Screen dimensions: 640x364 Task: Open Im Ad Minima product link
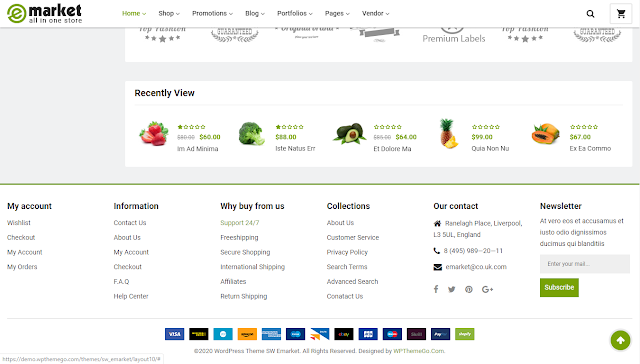(198, 149)
